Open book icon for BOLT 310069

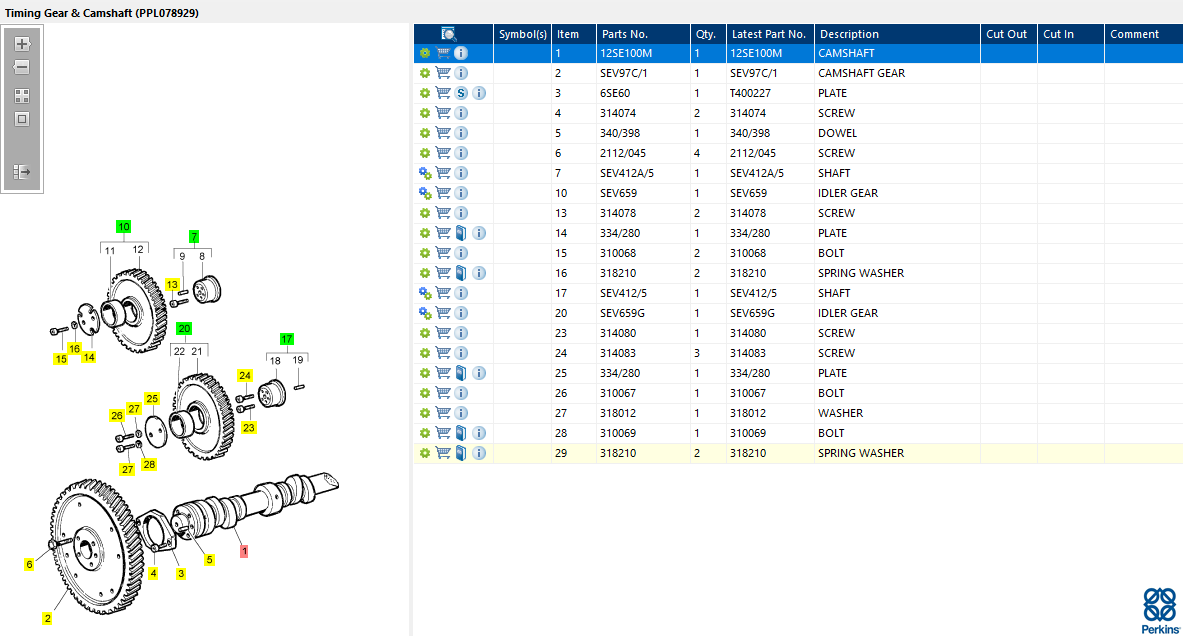coord(461,433)
